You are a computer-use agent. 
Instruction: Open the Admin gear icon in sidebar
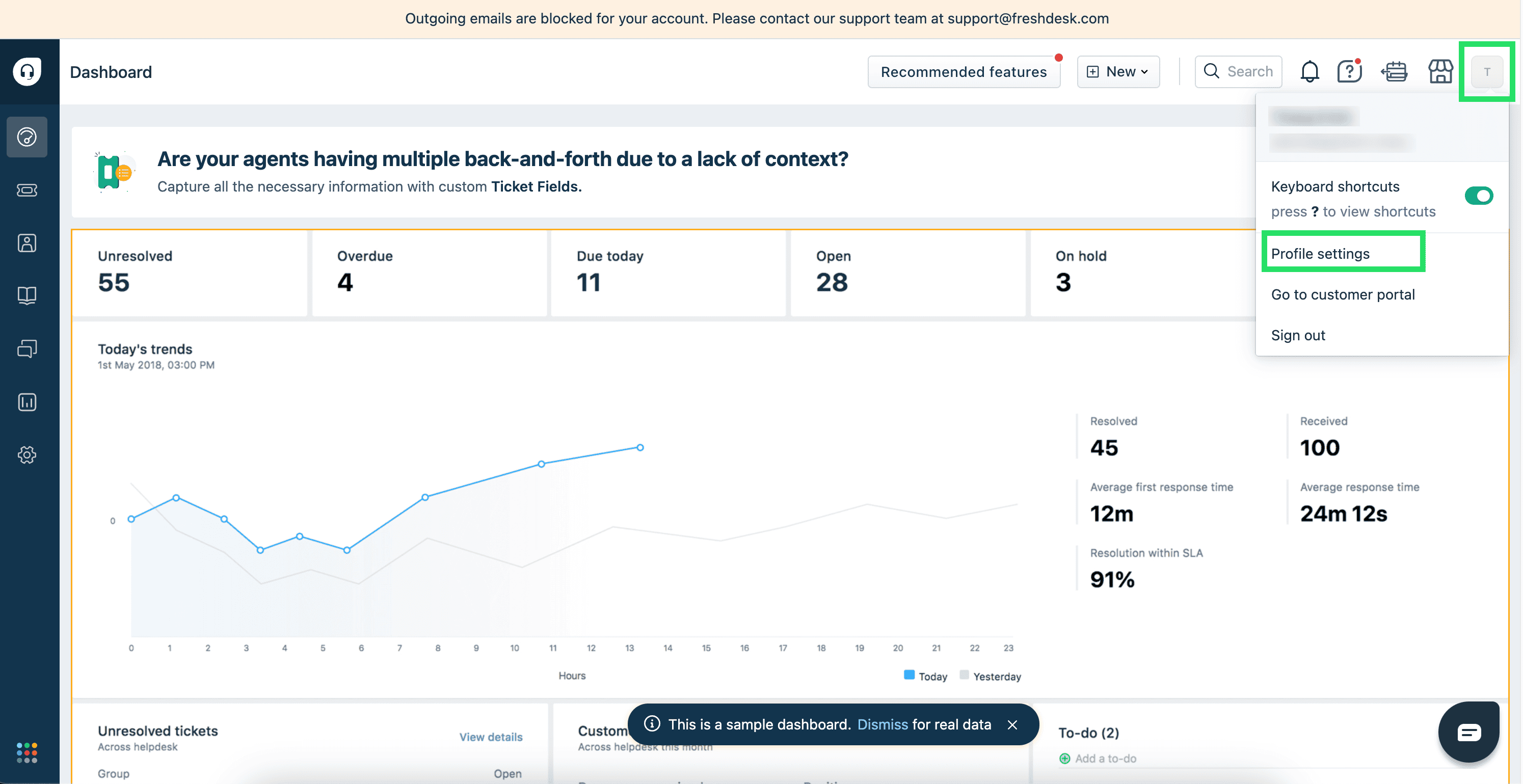tap(26, 455)
